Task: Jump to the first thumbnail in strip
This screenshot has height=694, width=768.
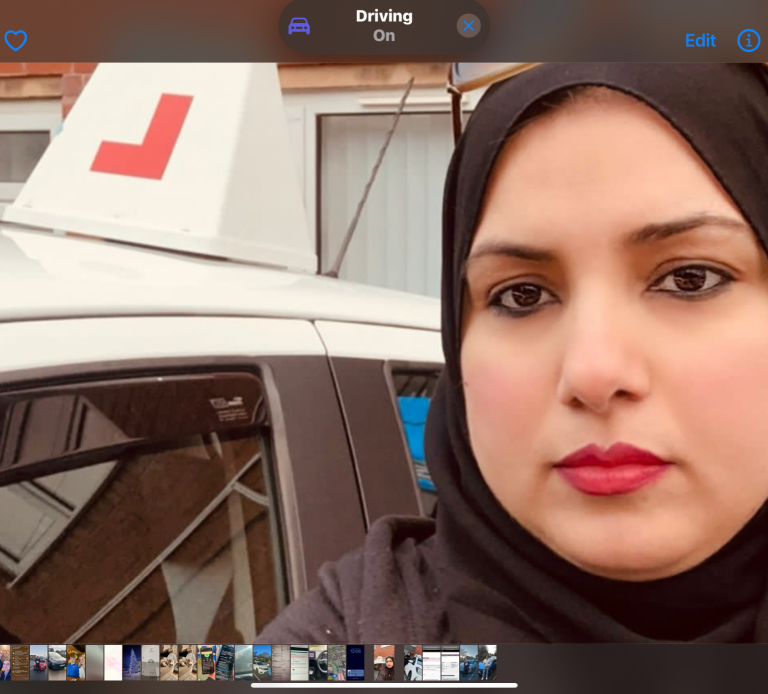Action: coord(5,663)
